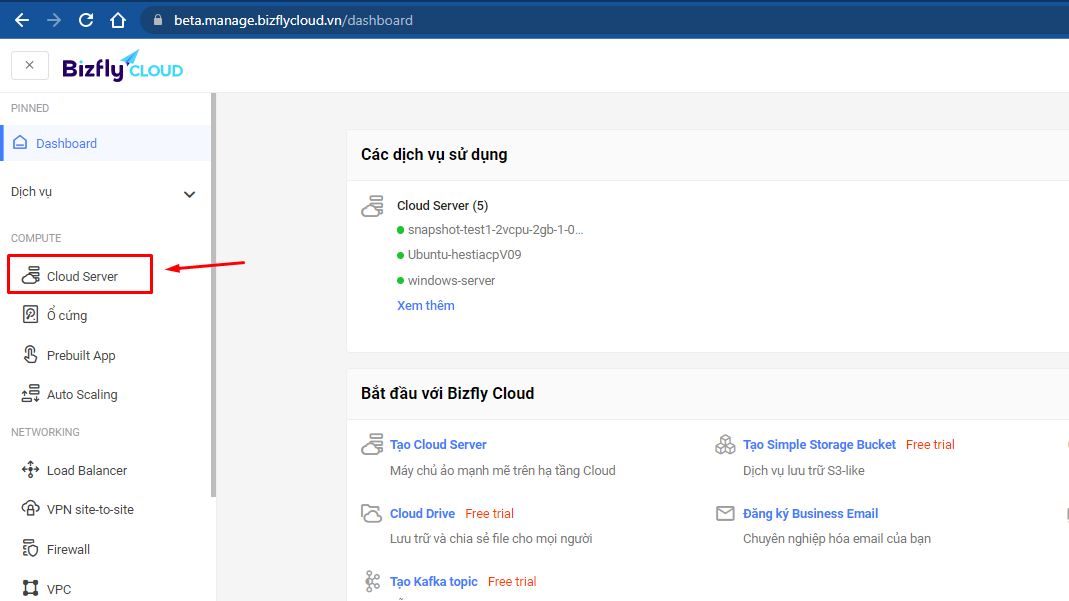This screenshot has height=601, width=1069.
Task: Click the VPN site-to-site icon
Action: click(30, 509)
